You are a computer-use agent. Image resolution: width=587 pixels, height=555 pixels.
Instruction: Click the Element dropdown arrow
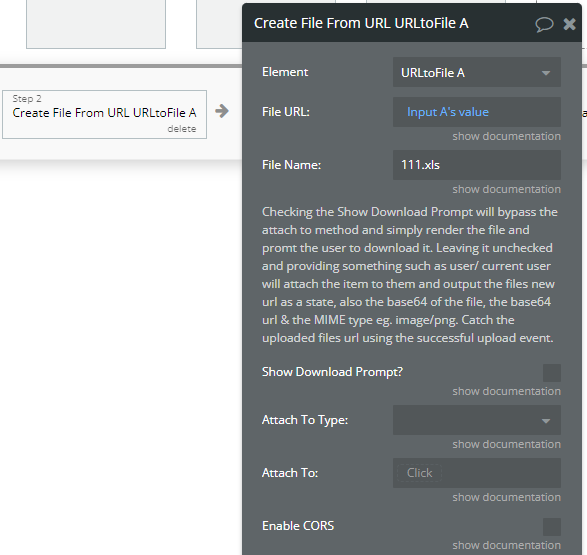[x=546, y=73]
